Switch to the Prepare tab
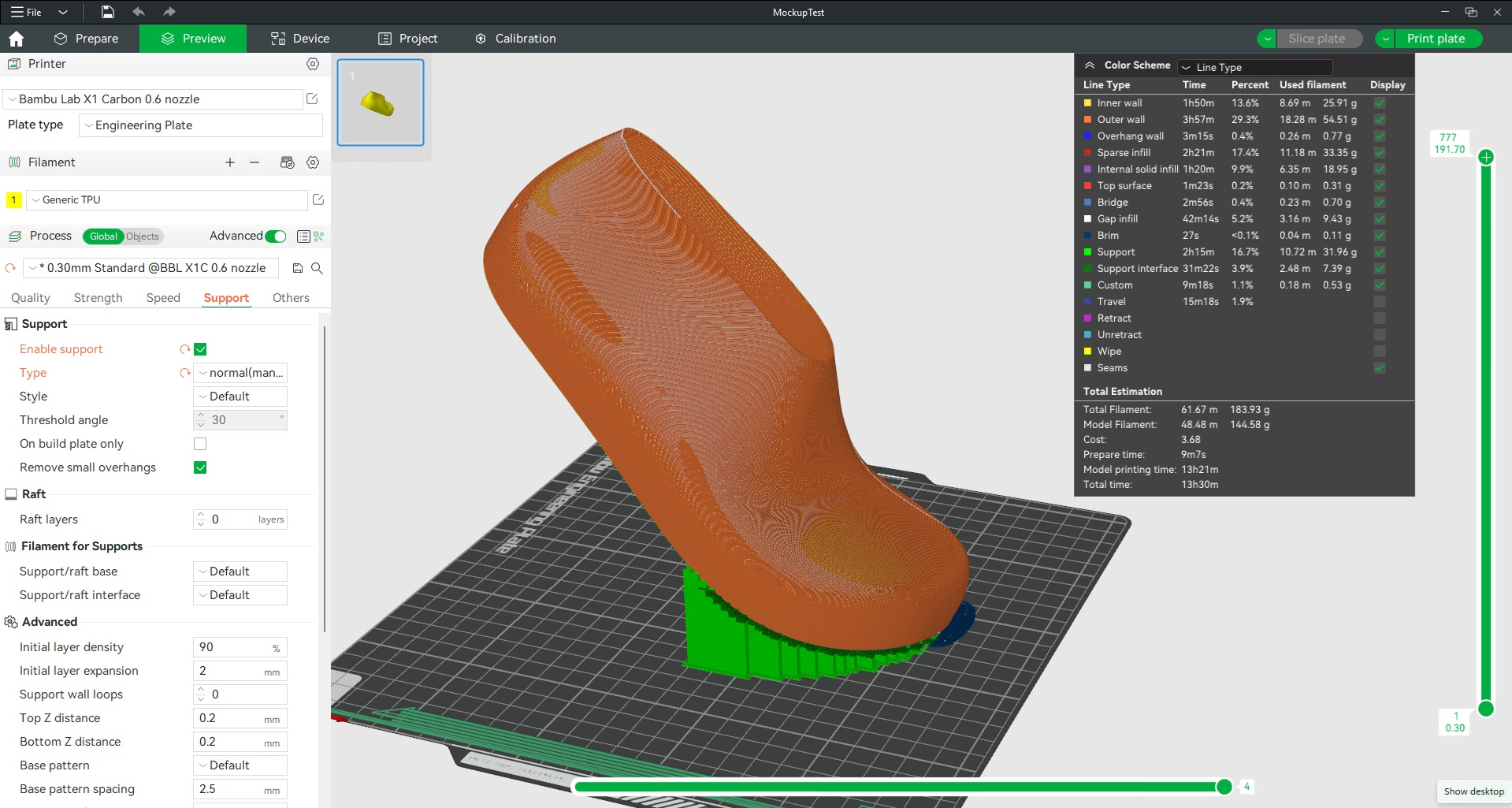Image resolution: width=1512 pixels, height=808 pixels. pos(87,38)
